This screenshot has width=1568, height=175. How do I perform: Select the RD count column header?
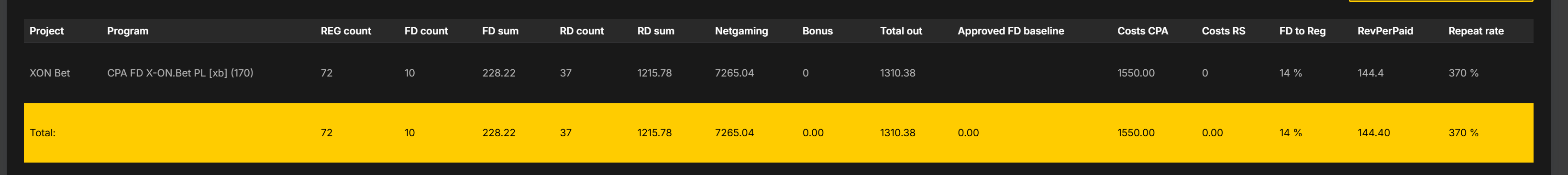(582, 31)
